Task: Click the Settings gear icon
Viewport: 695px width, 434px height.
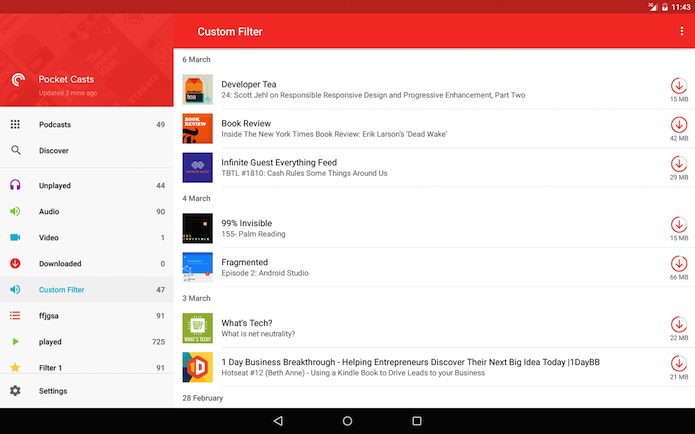Action: click(x=15, y=391)
